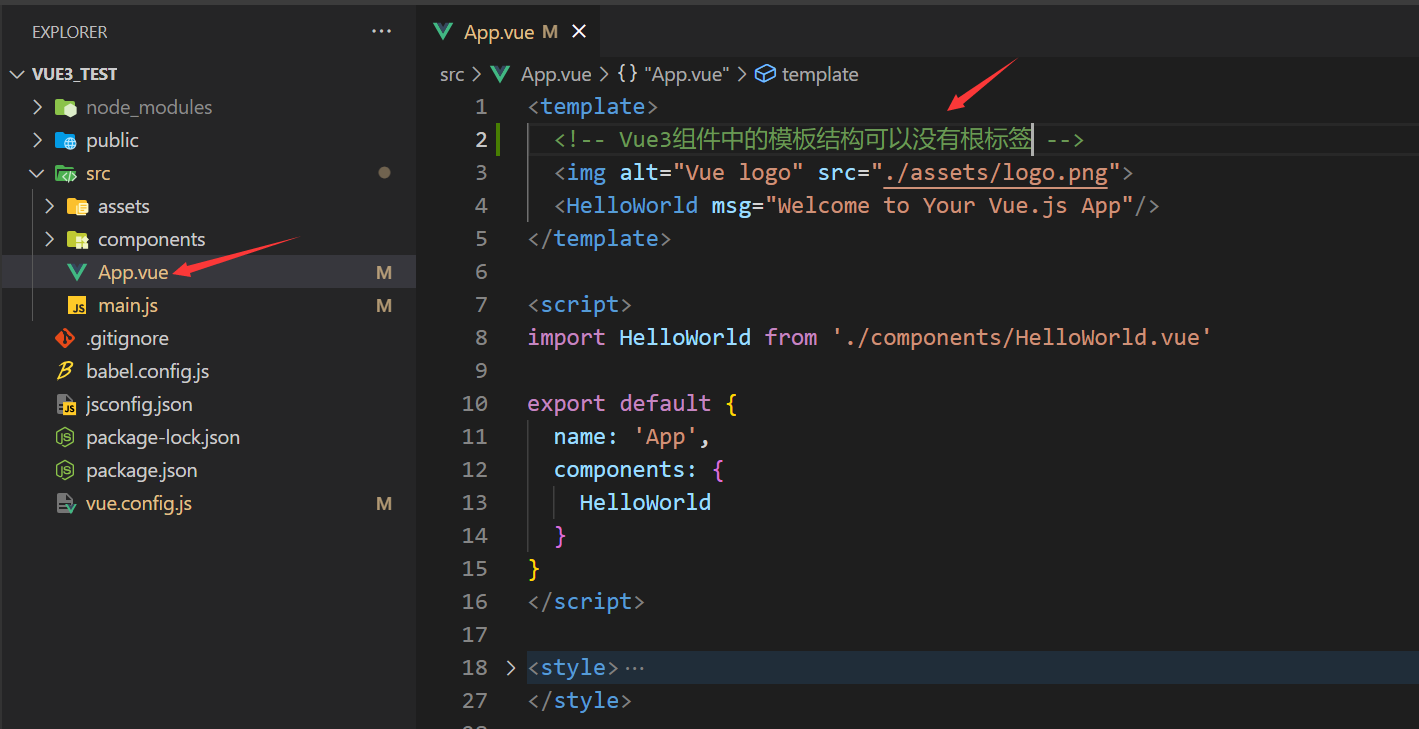Click the git icon beside .gitignore

click(x=65, y=338)
